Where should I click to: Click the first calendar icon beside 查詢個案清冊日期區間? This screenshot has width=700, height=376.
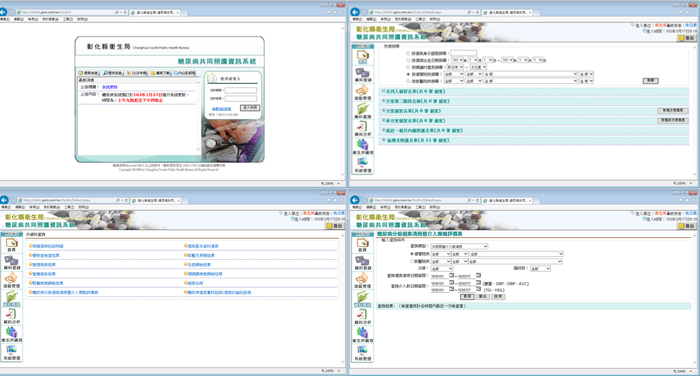(x=451, y=276)
